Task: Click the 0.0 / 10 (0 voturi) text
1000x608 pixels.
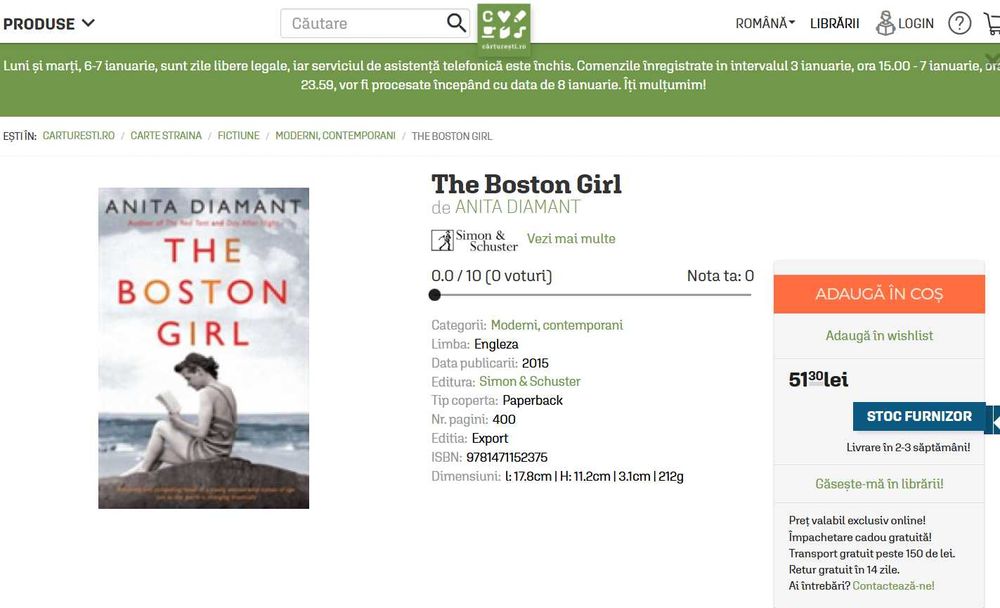Action: 492,276
